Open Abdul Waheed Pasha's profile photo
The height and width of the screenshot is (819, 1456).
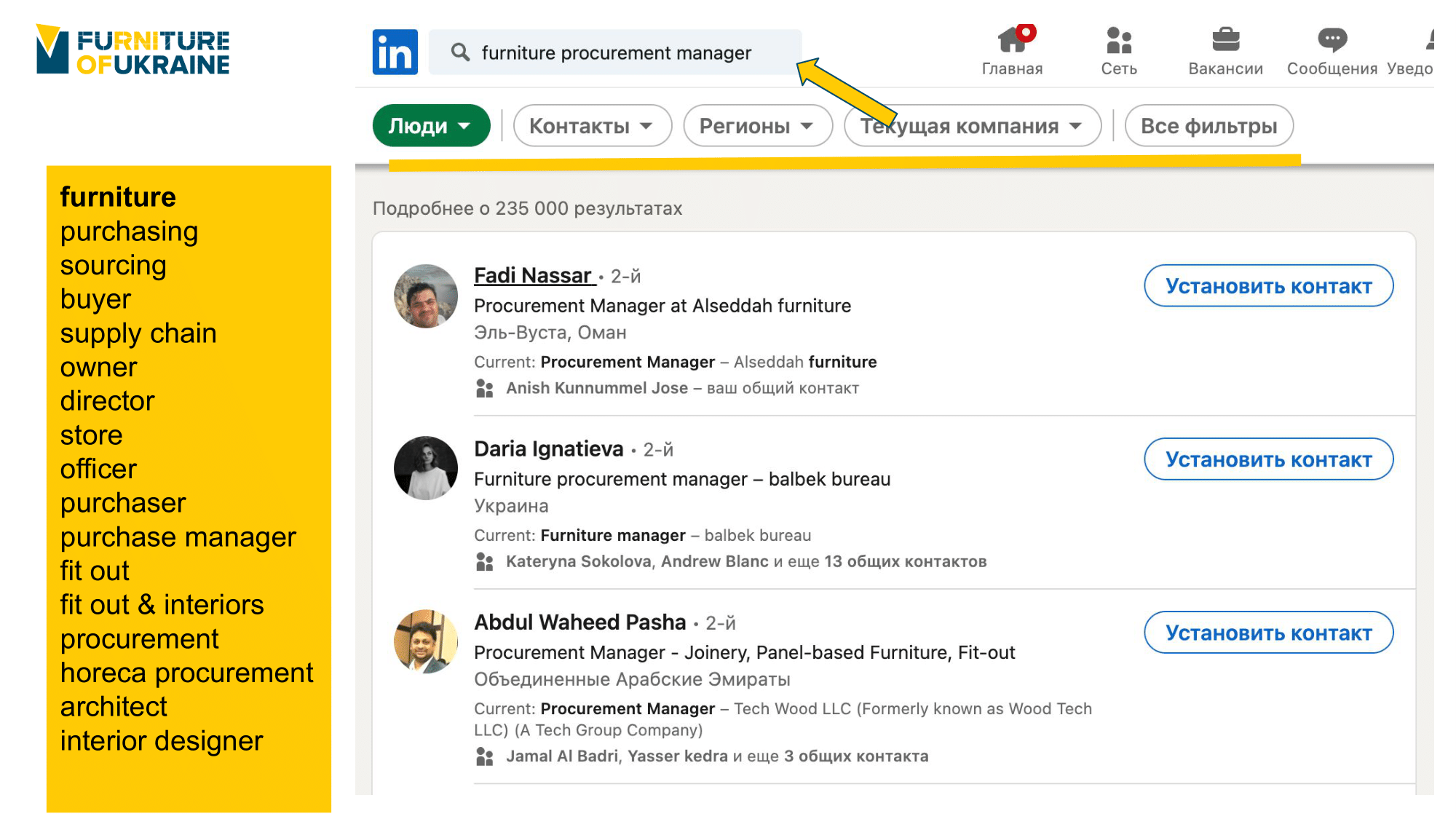426,641
